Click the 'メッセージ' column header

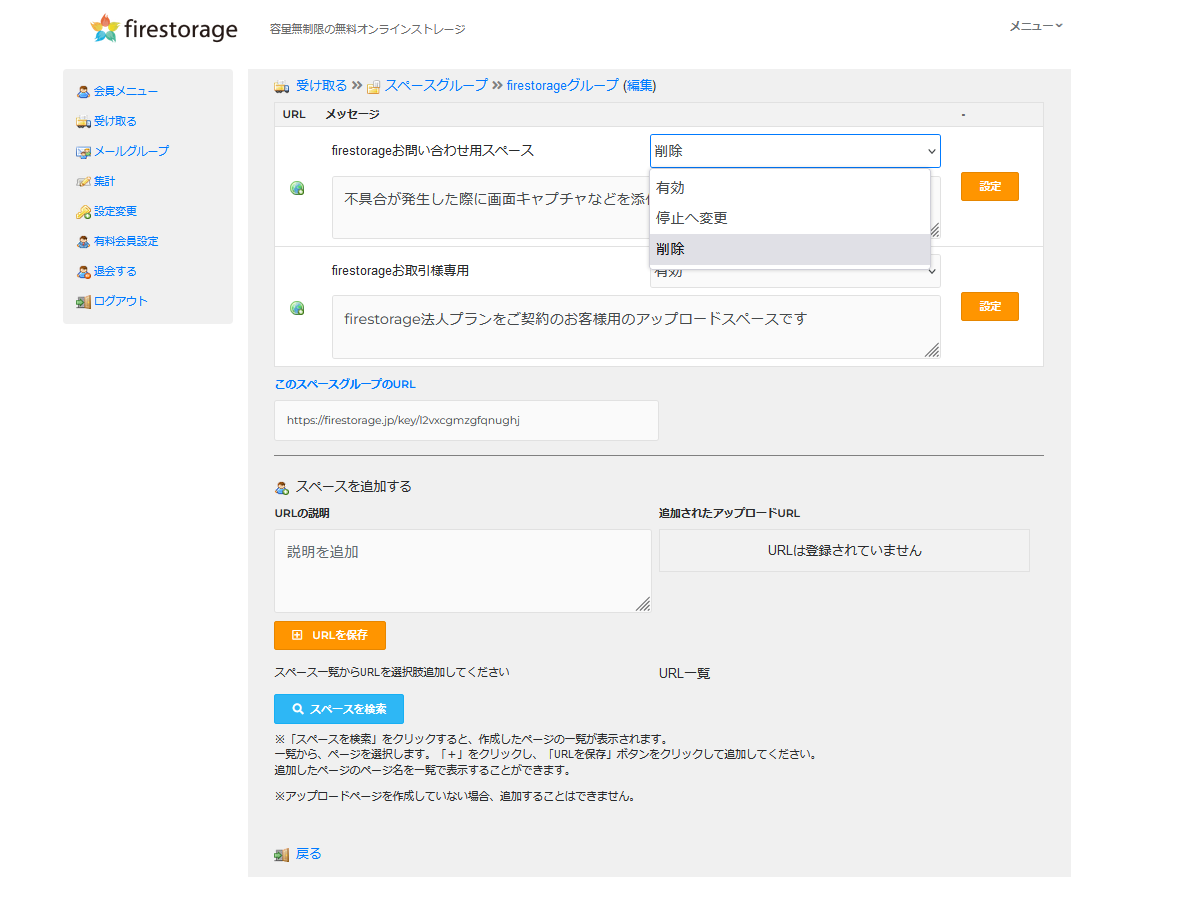(x=352, y=115)
